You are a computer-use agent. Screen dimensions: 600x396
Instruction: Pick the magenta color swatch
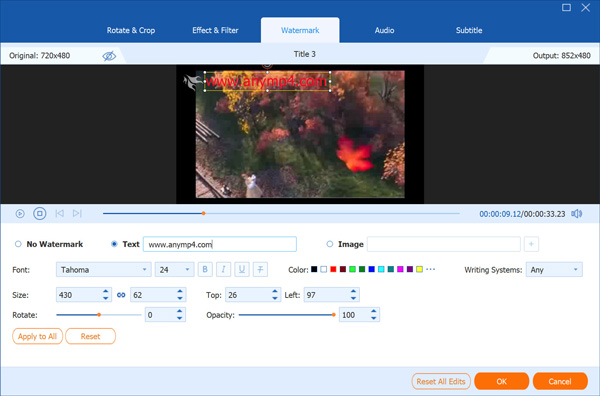[x=400, y=269]
